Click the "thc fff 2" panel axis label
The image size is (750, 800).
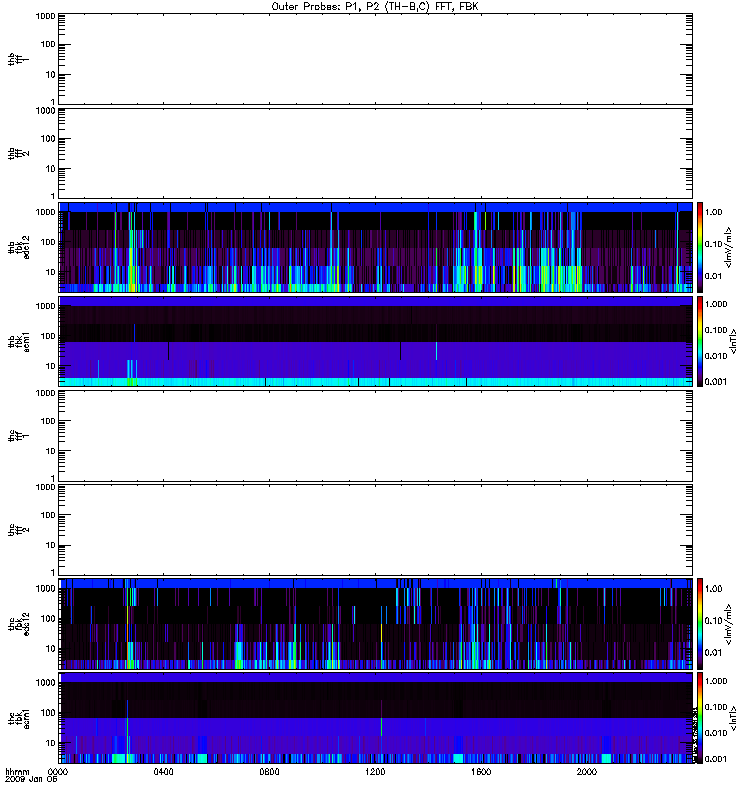coord(18,530)
